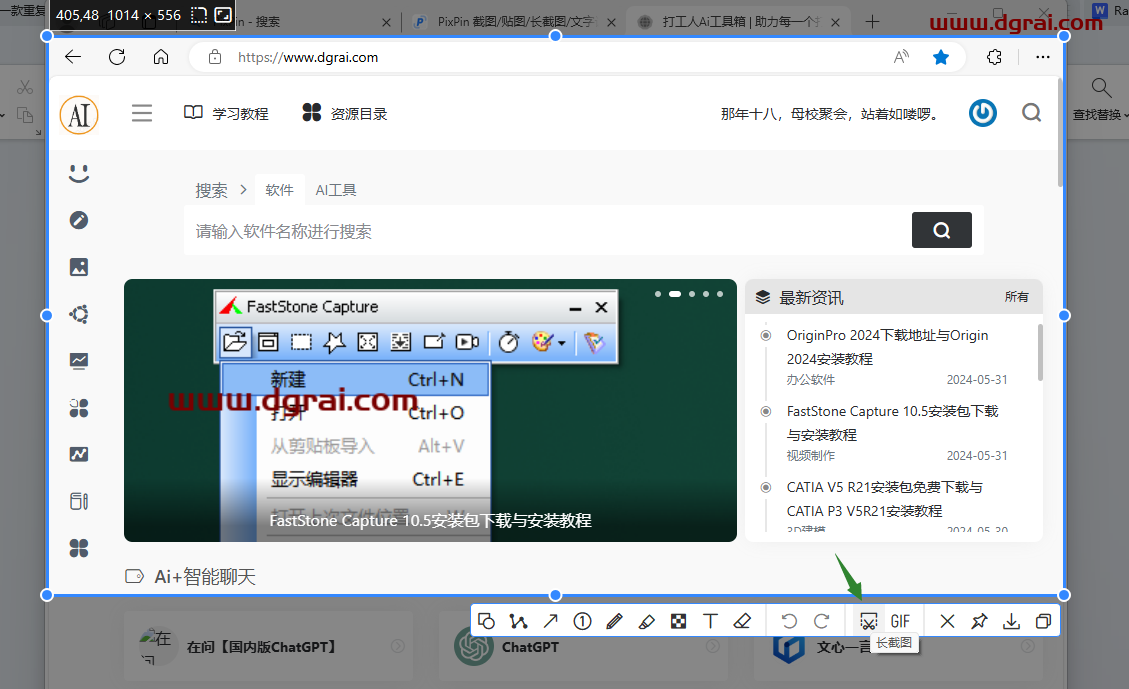Click the dark search submit button
This screenshot has height=689, width=1129.
tap(942, 230)
